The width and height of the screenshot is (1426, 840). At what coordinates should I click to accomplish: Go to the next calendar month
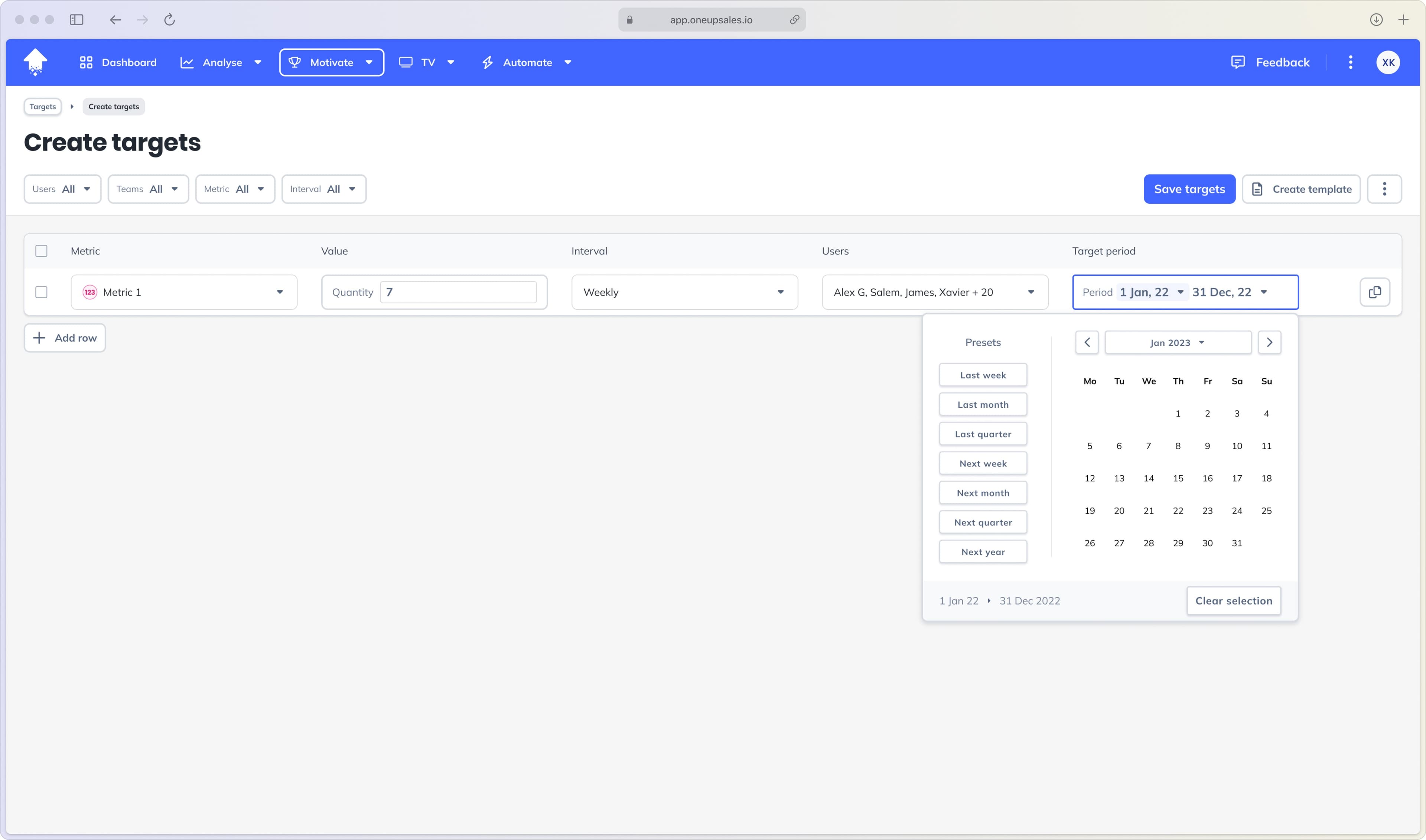pos(1269,342)
